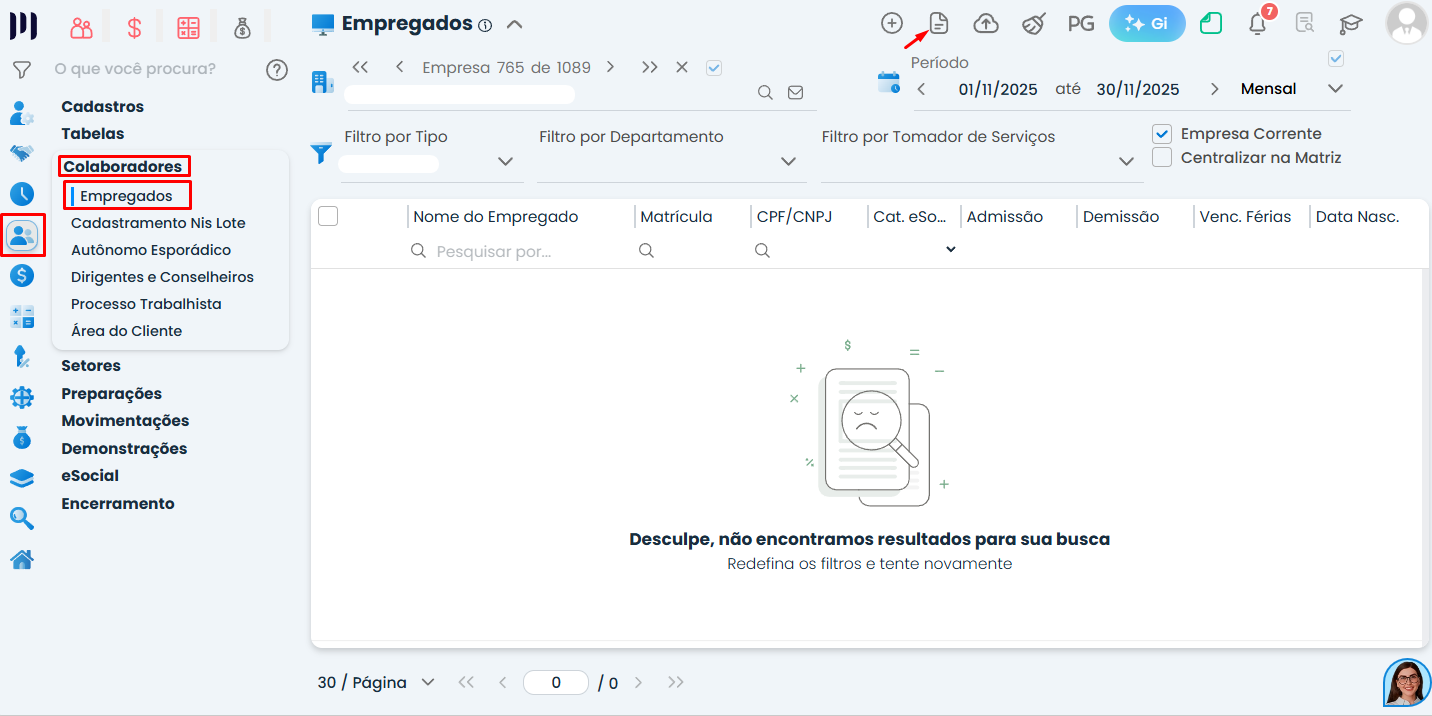This screenshot has width=1432, height=716.
Task: Open the cloud upload icon
Action: click(986, 23)
